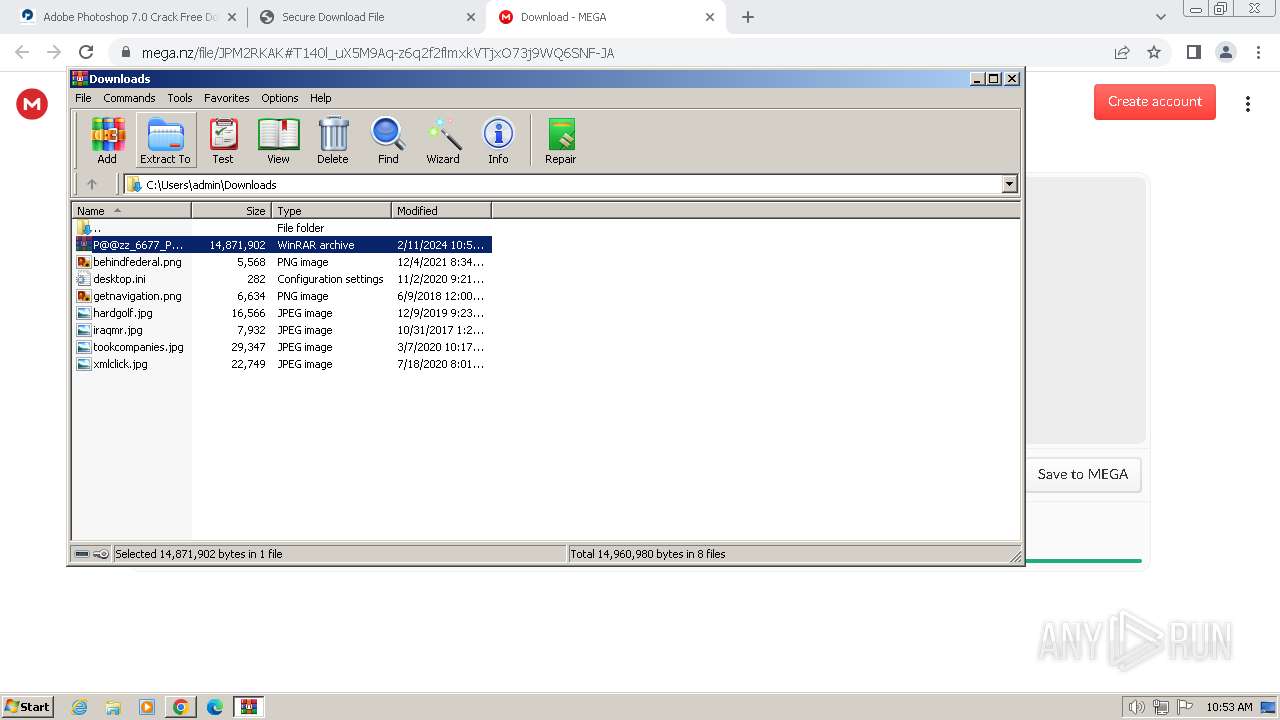Select tookcompanies.jpg file
This screenshot has width=1280, height=720.
282,347
